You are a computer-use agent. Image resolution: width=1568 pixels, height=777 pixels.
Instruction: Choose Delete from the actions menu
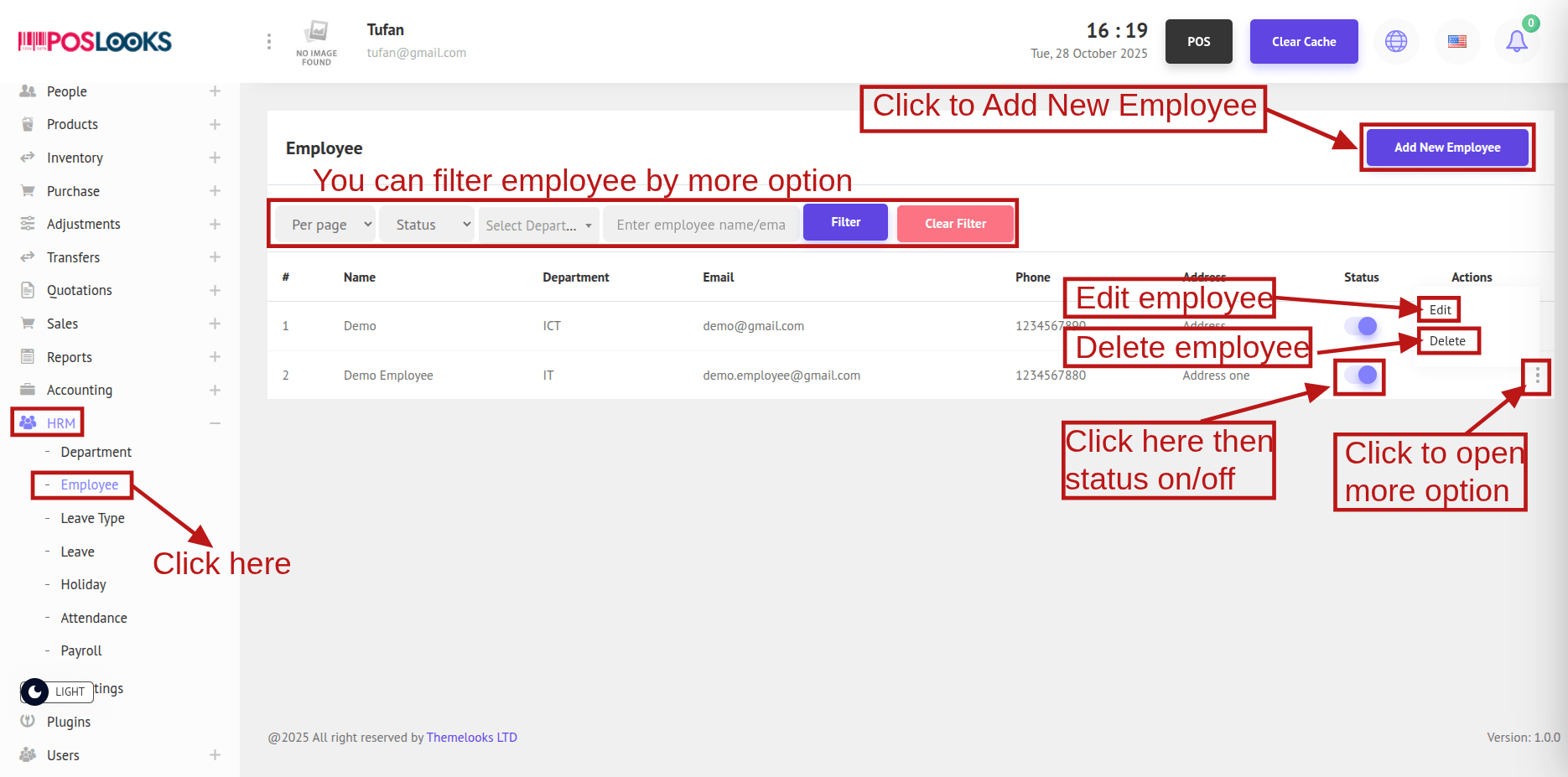1447,341
